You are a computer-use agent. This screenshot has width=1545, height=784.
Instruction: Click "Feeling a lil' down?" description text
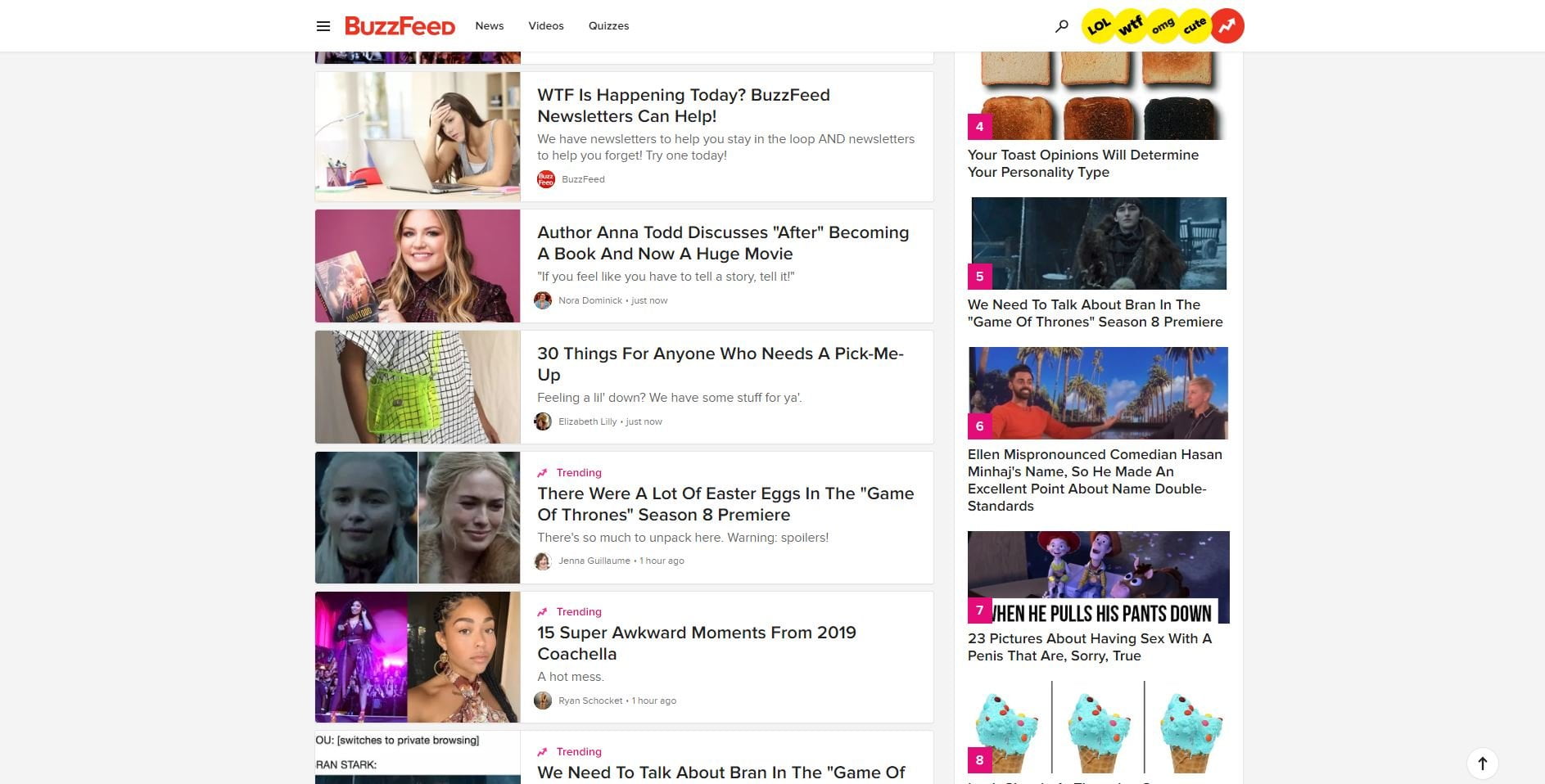[x=670, y=398]
